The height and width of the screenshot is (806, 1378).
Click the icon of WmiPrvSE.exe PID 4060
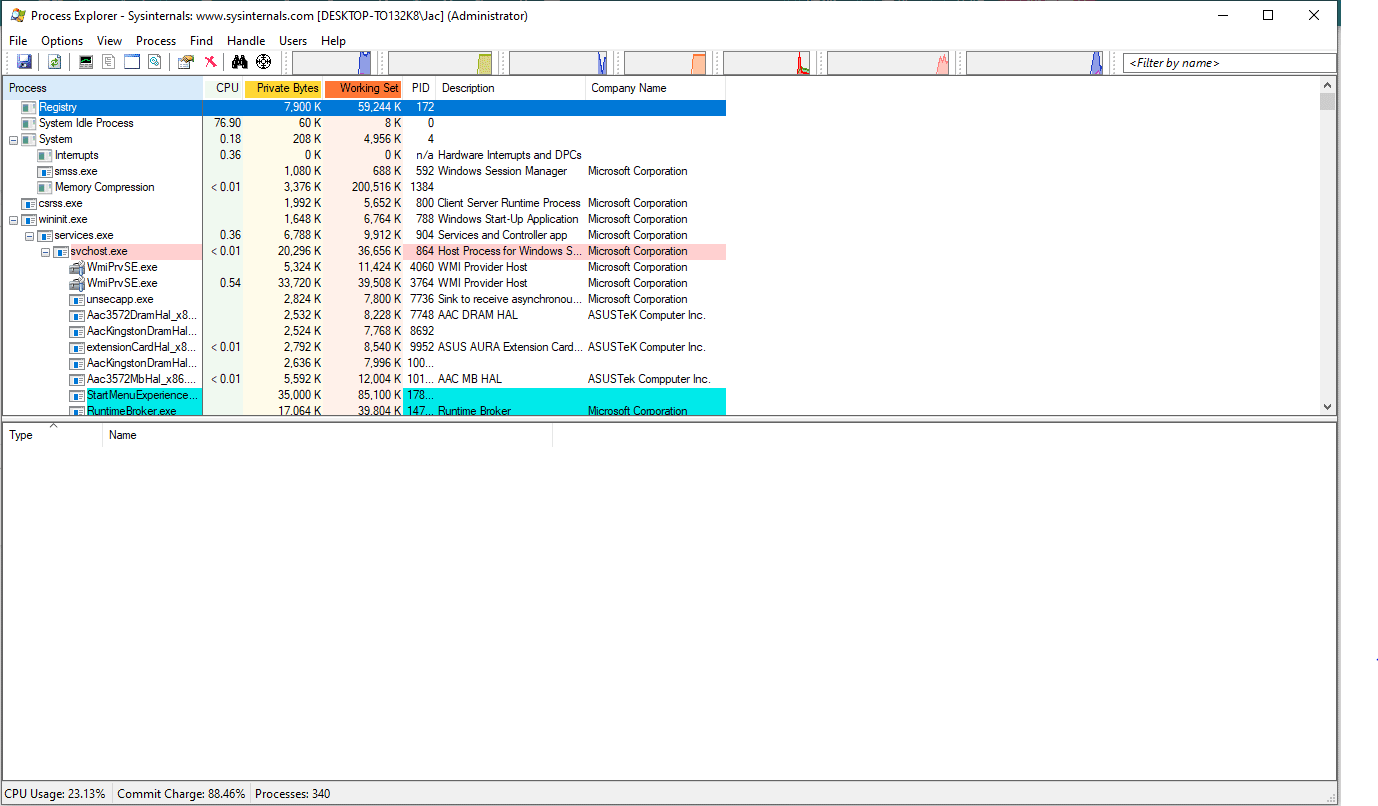coord(77,267)
